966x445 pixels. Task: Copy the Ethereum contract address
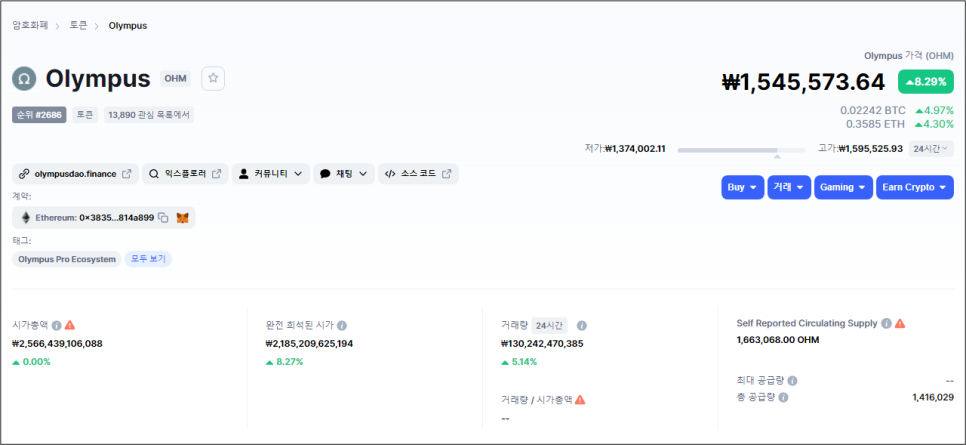pyautogui.click(x=163, y=217)
